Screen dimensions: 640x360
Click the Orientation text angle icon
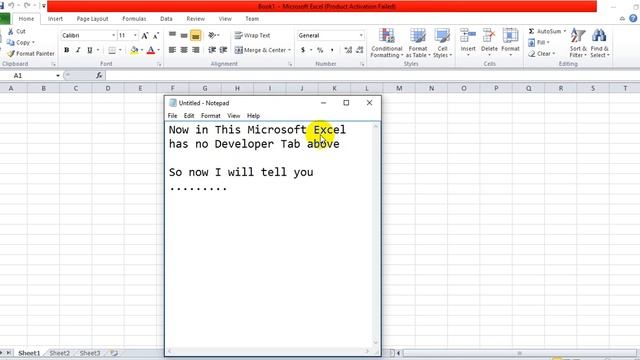tap(212, 36)
